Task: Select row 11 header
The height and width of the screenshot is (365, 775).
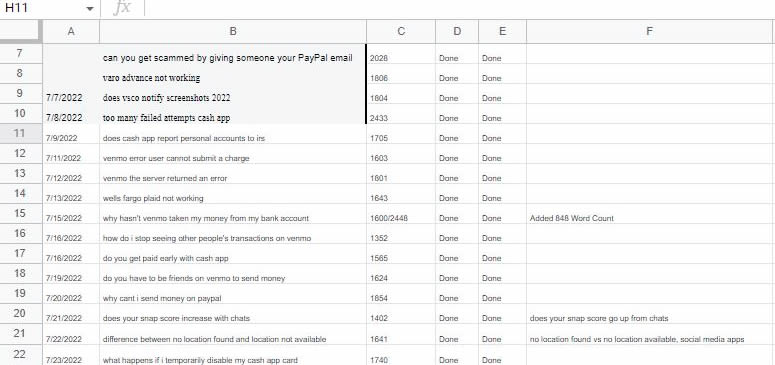Action: tap(20, 134)
